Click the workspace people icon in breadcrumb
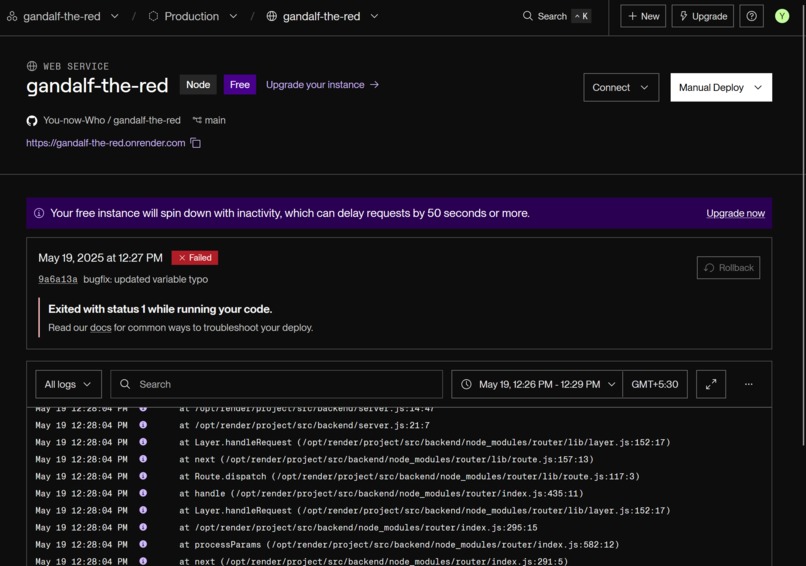Image resolution: width=806 pixels, height=566 pixels. coord(12,16)
